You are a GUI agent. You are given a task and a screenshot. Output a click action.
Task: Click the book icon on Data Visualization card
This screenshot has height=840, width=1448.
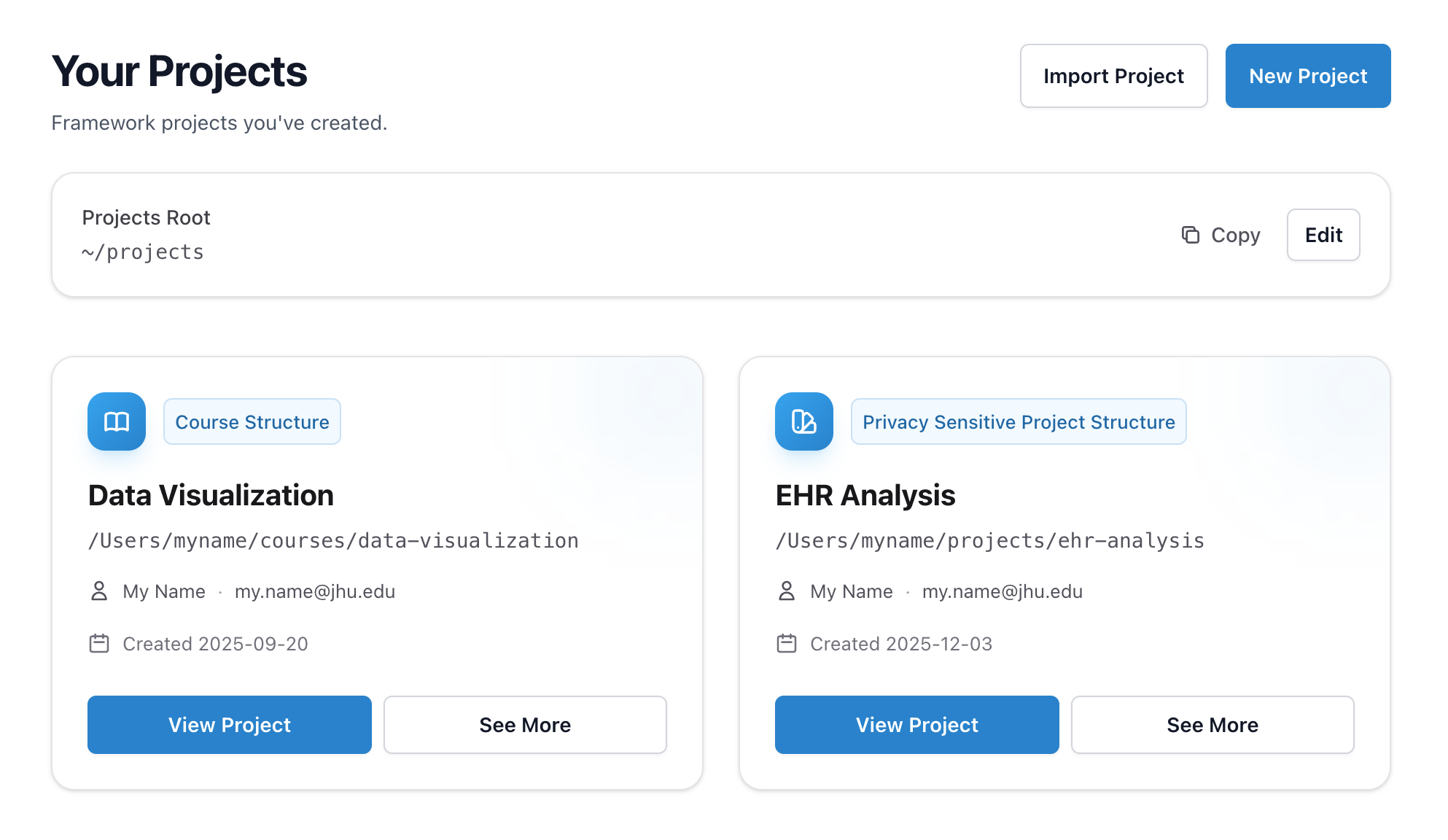coord(116,421)
